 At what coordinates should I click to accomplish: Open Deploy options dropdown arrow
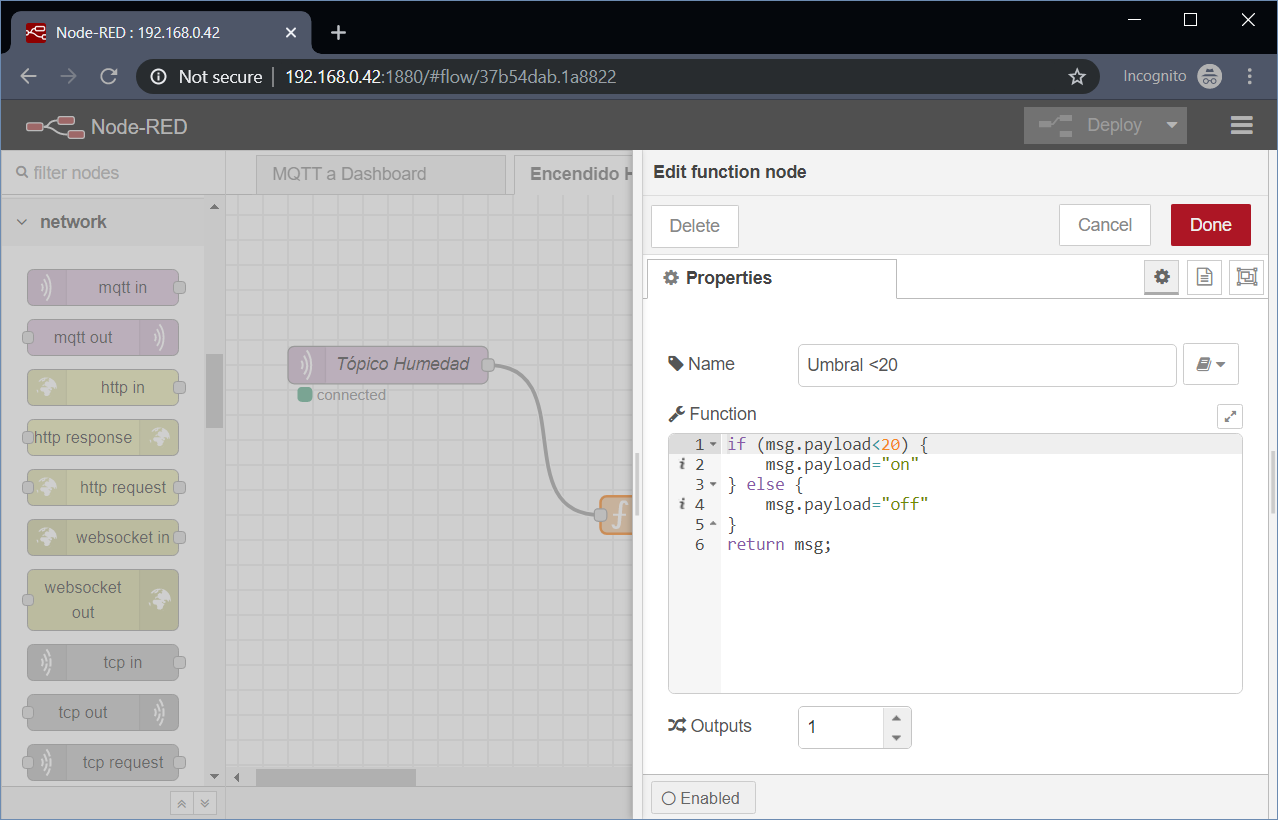(1171, 125)
